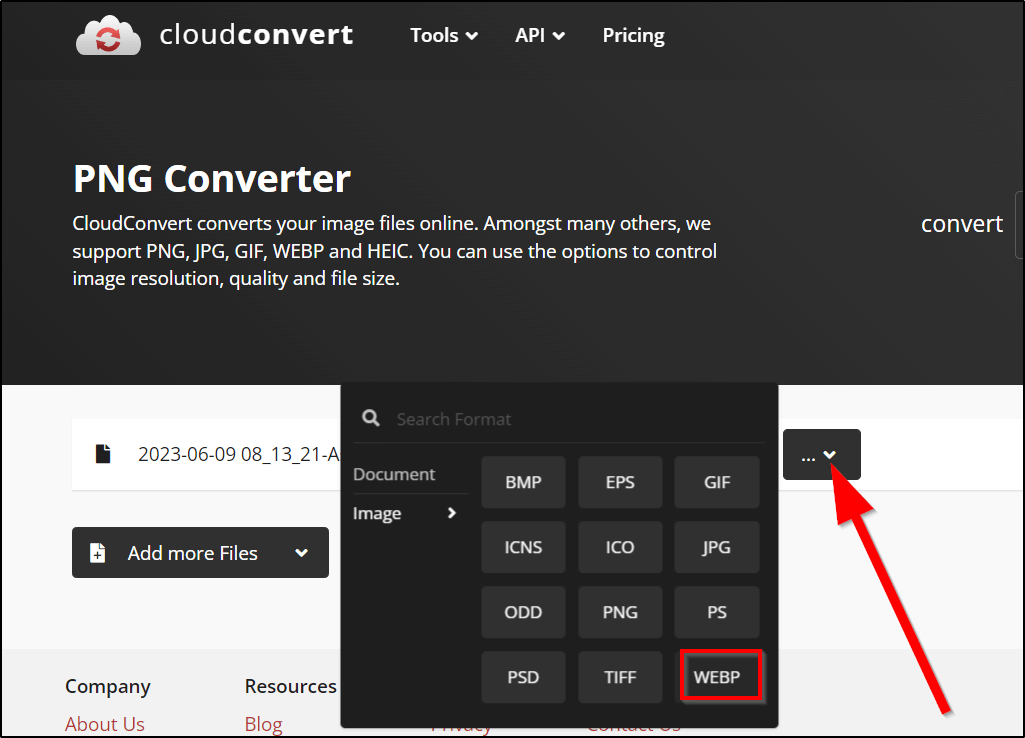Choose ICO as the target format
The height and width of the screenshot is (738, 1025).
(x=620, y=547)
